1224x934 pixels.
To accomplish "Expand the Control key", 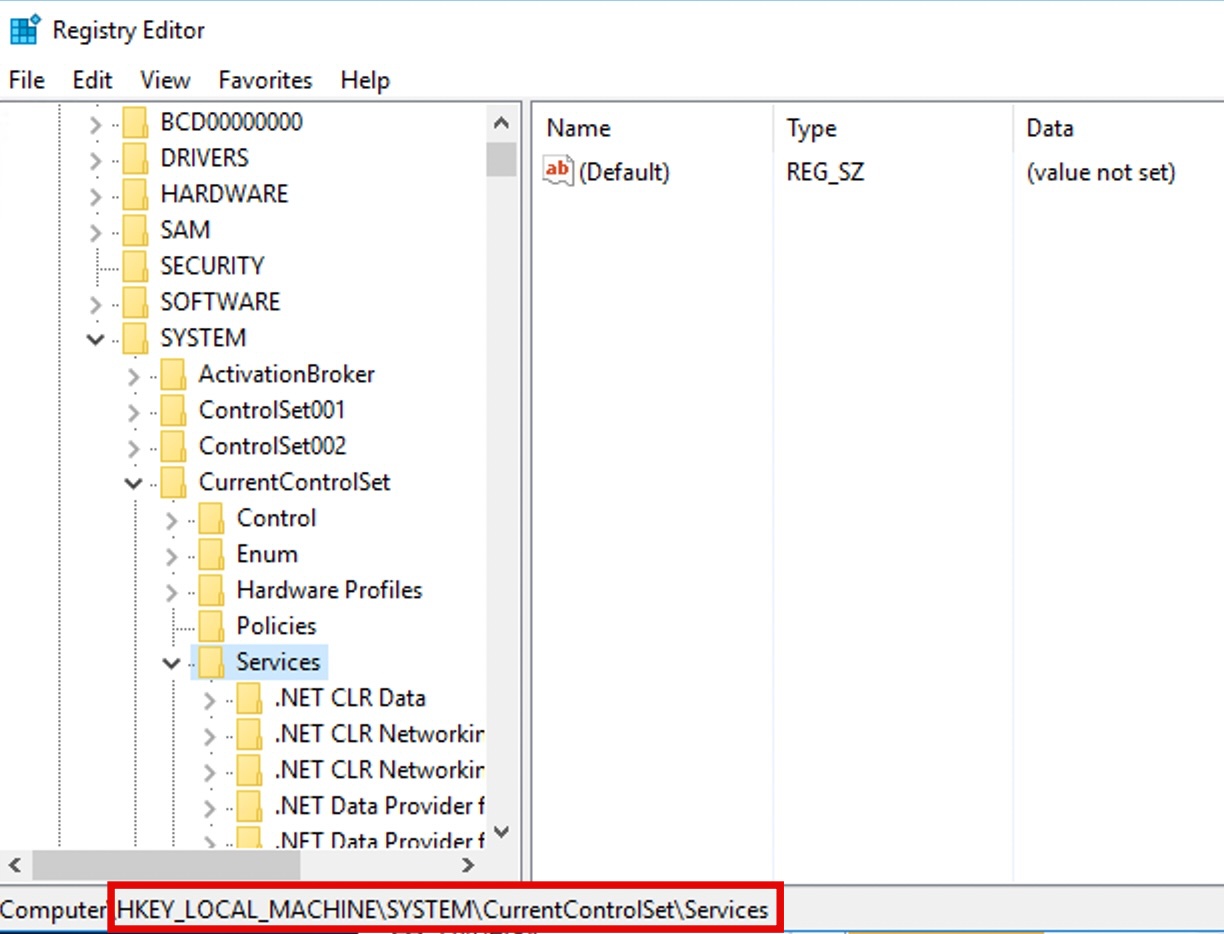I will (171, 521).
